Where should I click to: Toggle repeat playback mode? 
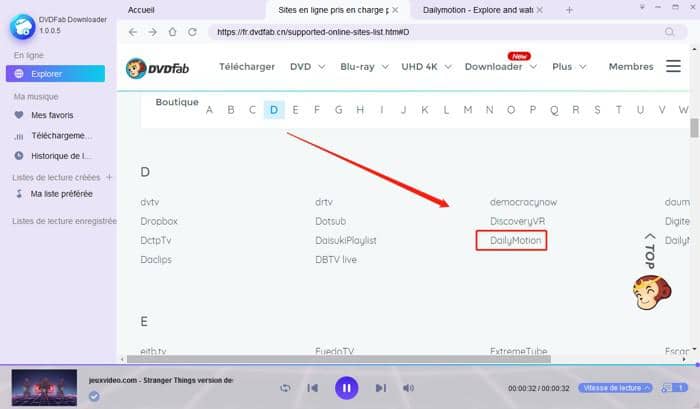point(285,388)
